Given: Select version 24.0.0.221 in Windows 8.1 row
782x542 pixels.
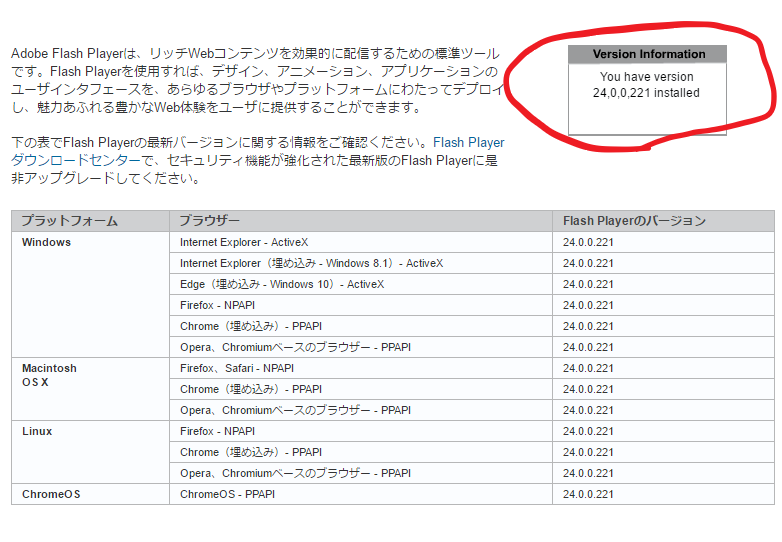Looking at the screenshot, I should pyautogui.click(x=663, y=263).
